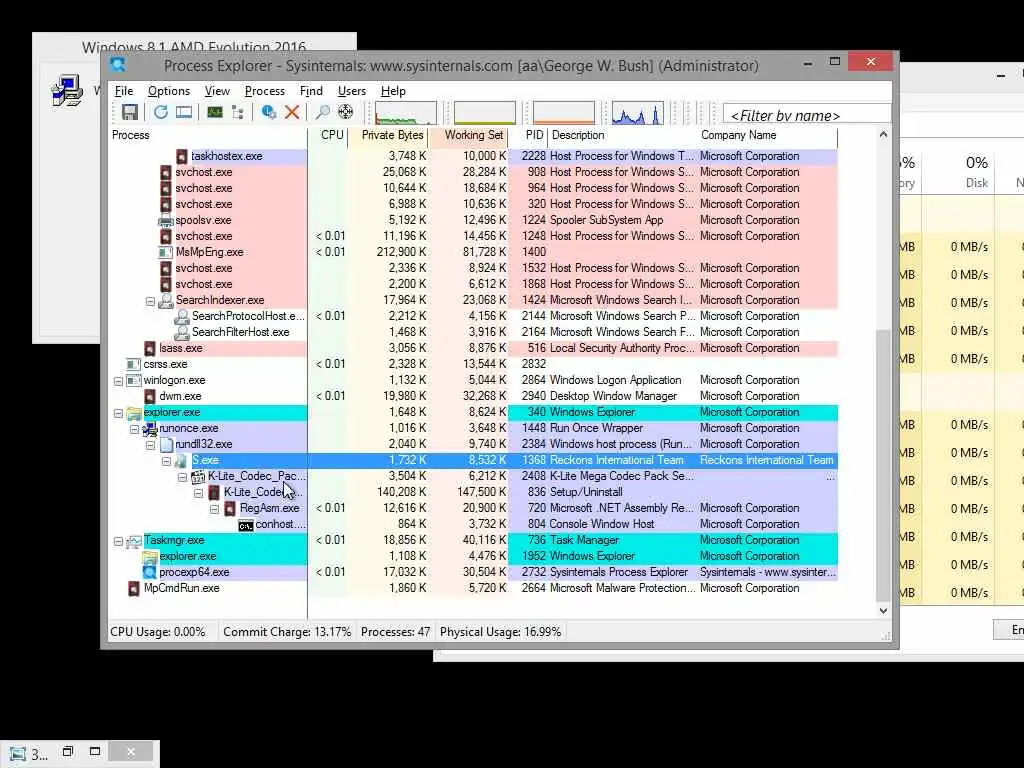Select the Spooler SubSystem App description
This screenshot has width=1024, height=768.
pos(607,220)
